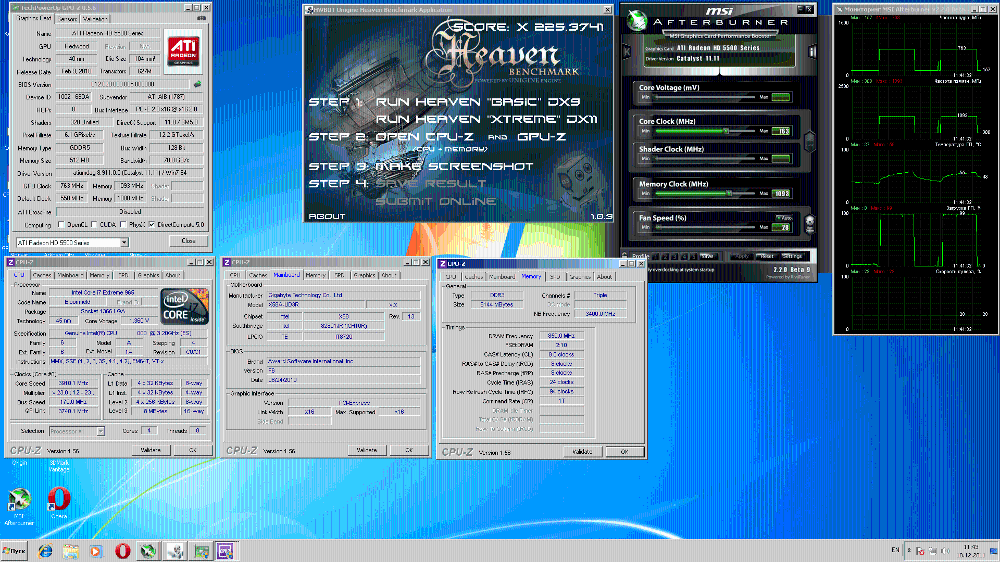Open the Caches tab in the processor CPU-Z window
Viewport: 1000px width, 562px height.
tap(41, 275)
